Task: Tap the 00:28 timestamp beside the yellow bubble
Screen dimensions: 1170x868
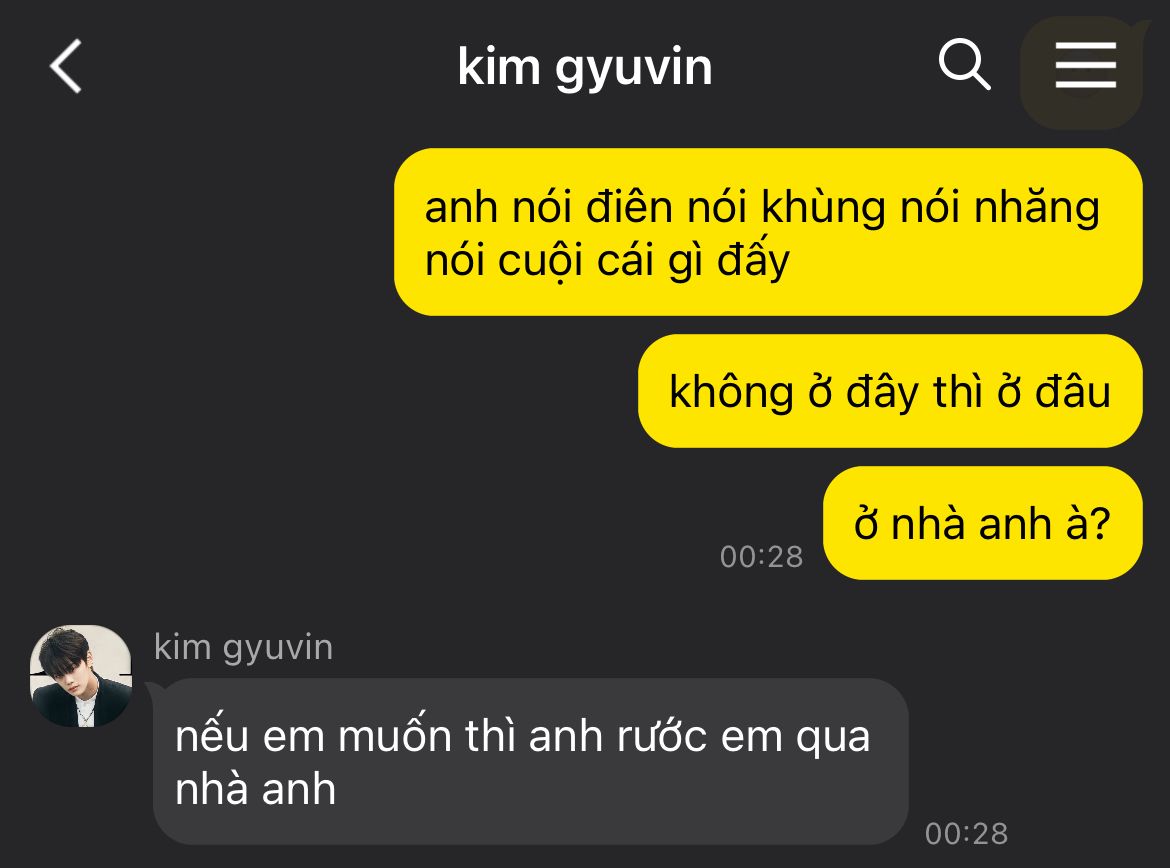Action: 761,557
